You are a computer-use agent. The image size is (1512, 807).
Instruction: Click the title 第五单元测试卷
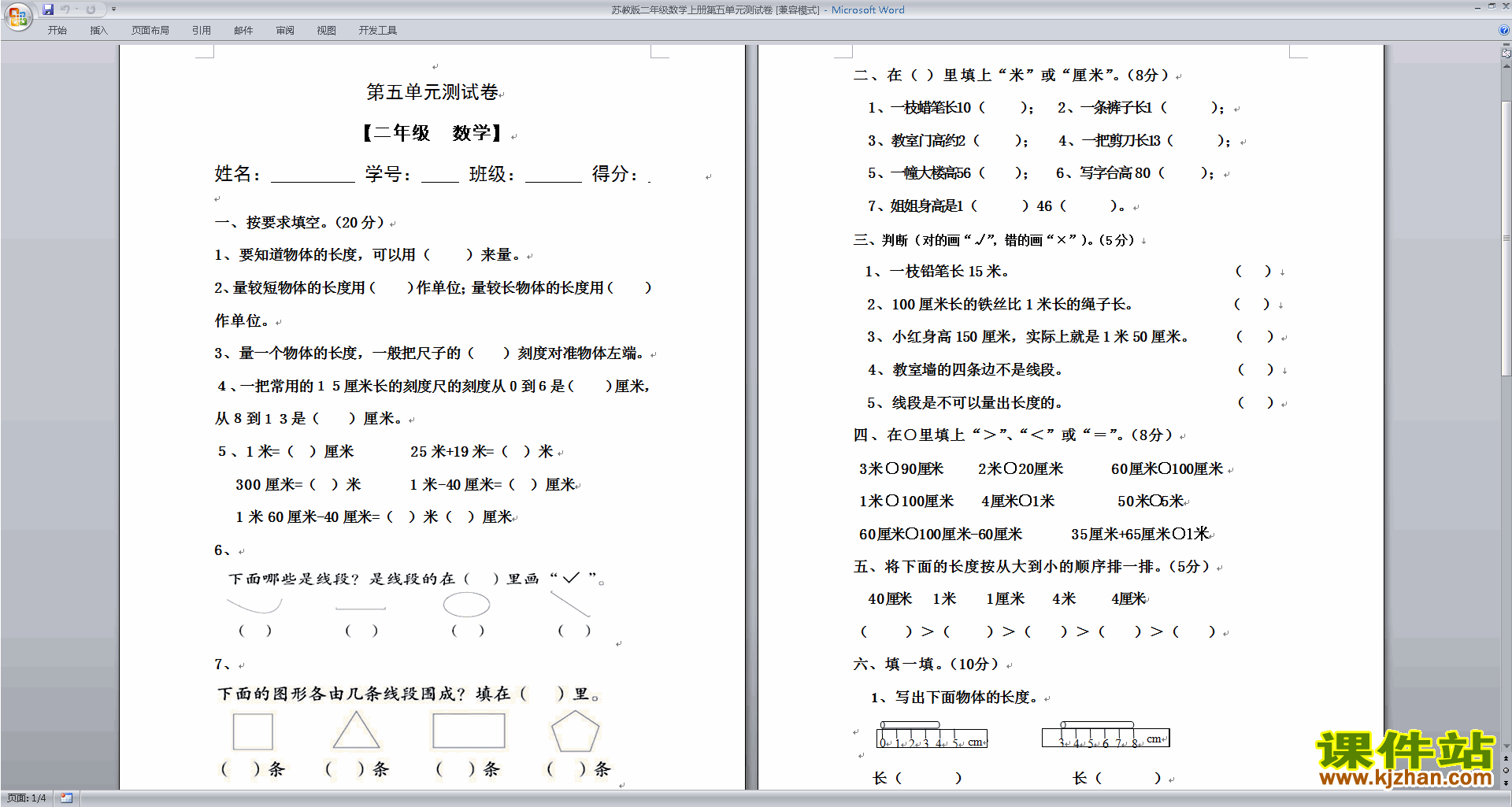point(432,93)
